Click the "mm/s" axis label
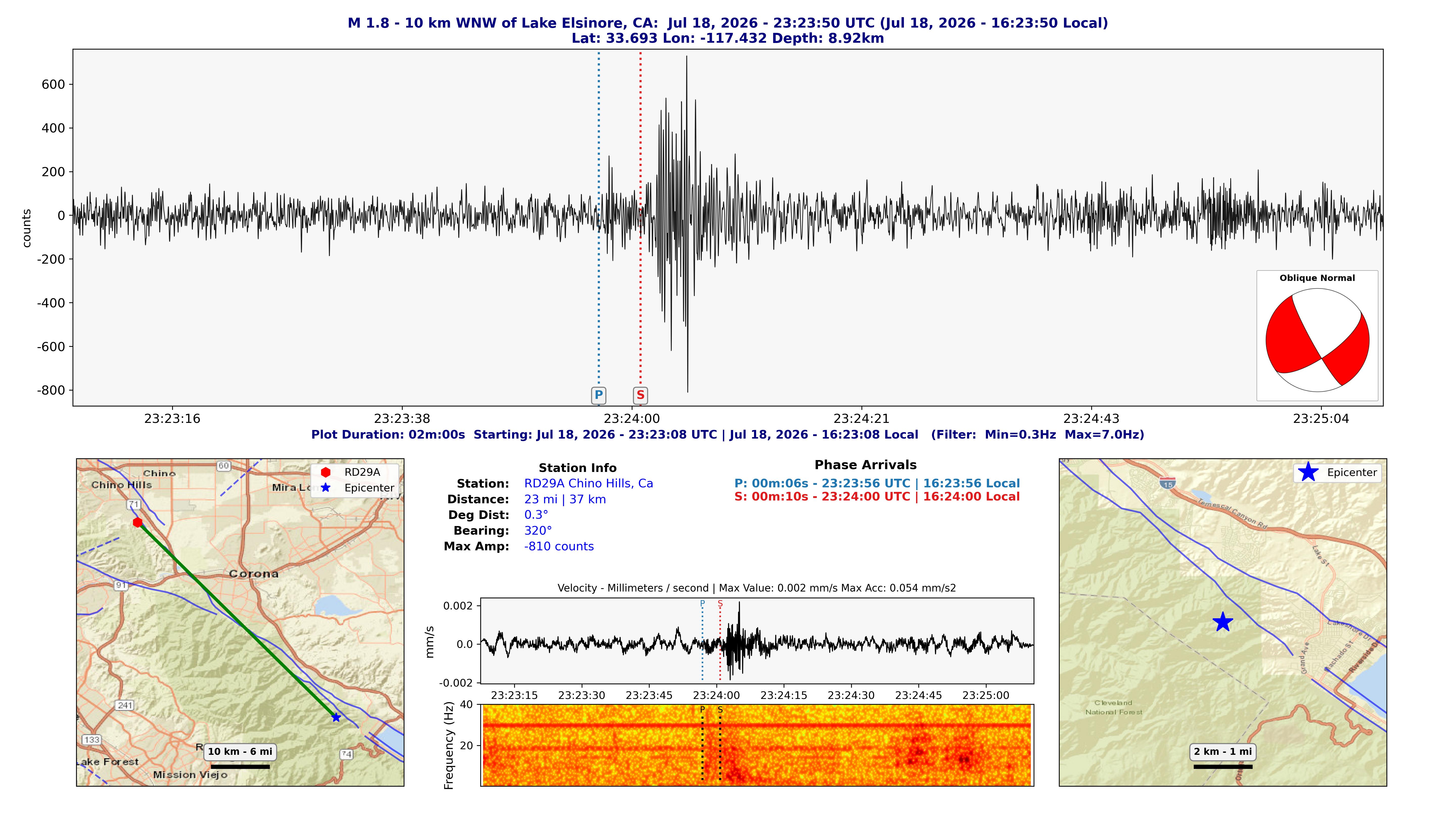 (x=430, y=642)
